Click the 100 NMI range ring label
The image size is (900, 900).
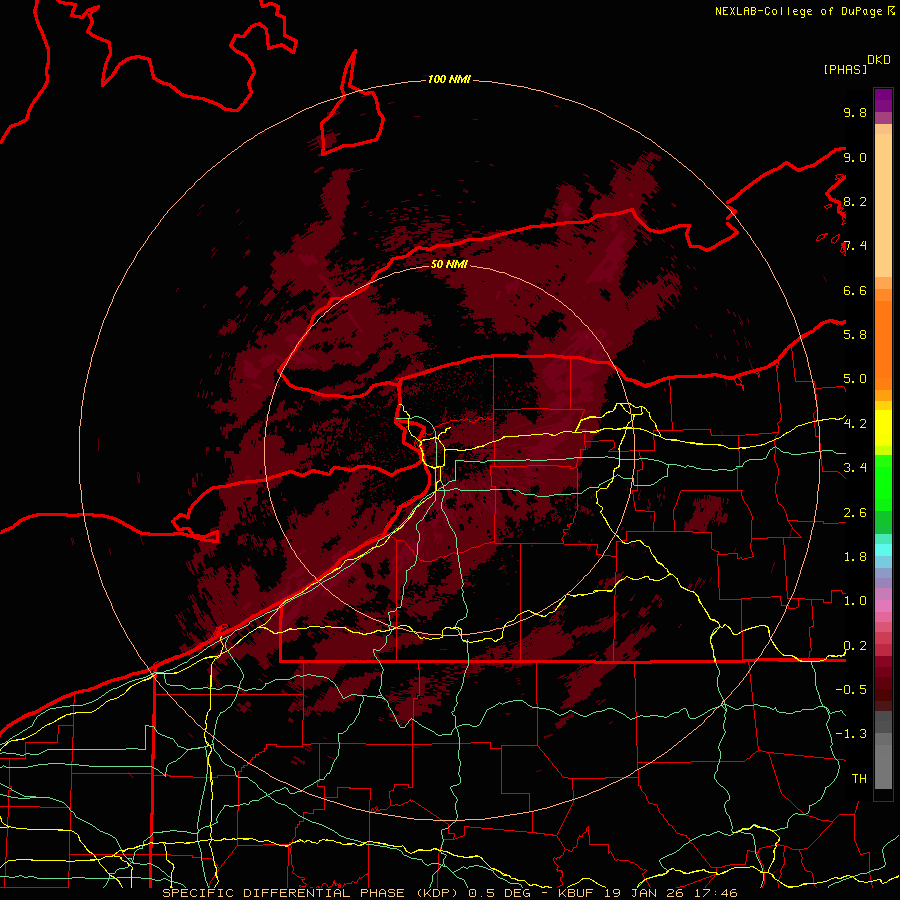(x=449, y=79)
